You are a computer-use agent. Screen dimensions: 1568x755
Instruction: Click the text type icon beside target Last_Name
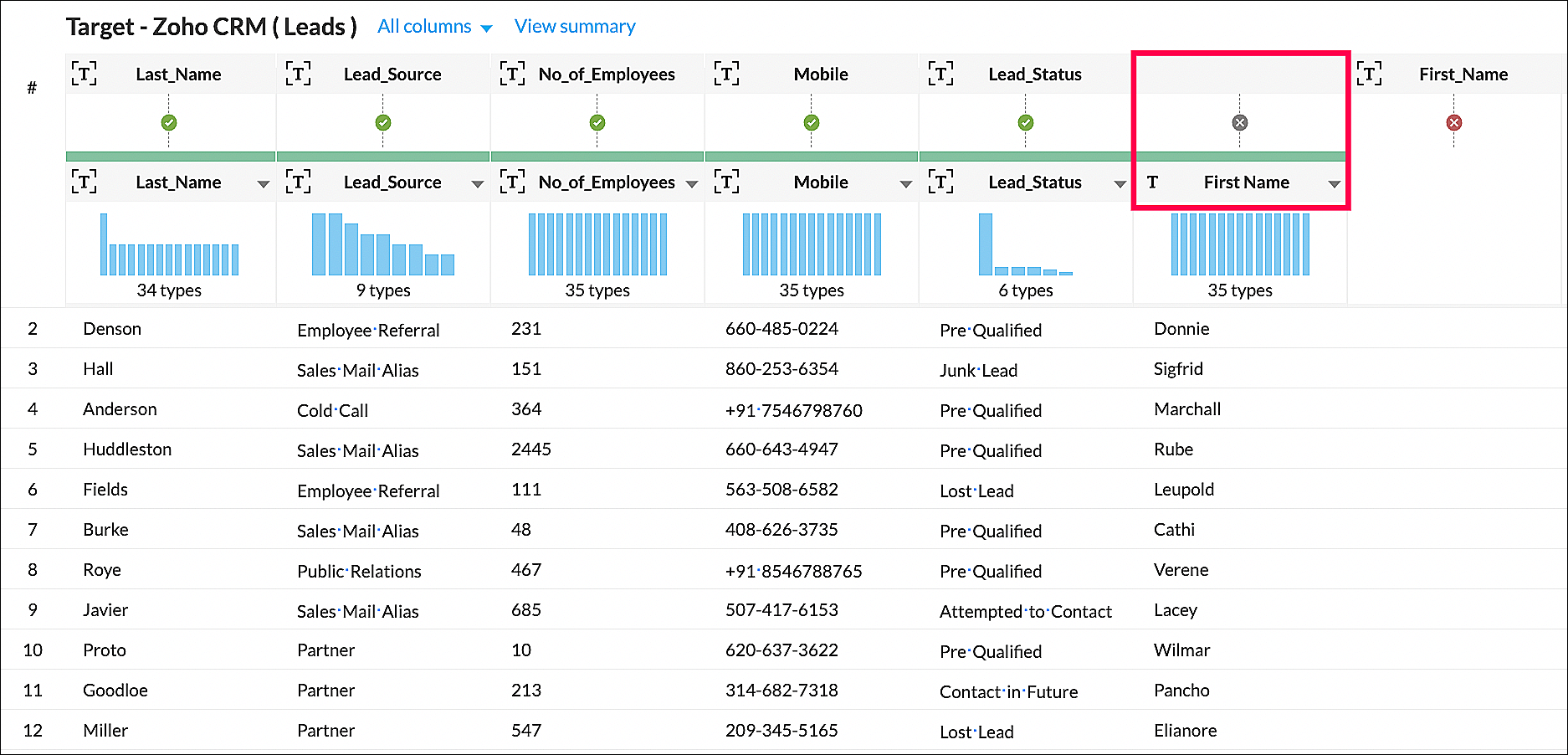[84, 74]
